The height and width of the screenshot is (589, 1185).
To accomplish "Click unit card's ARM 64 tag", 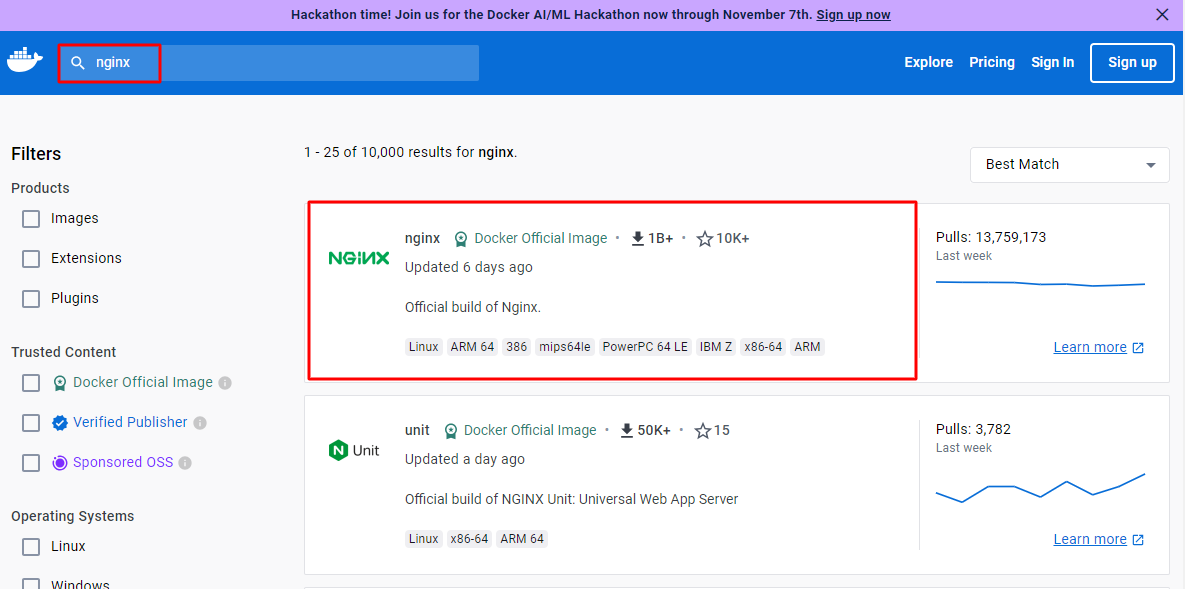I will (521, 539).
